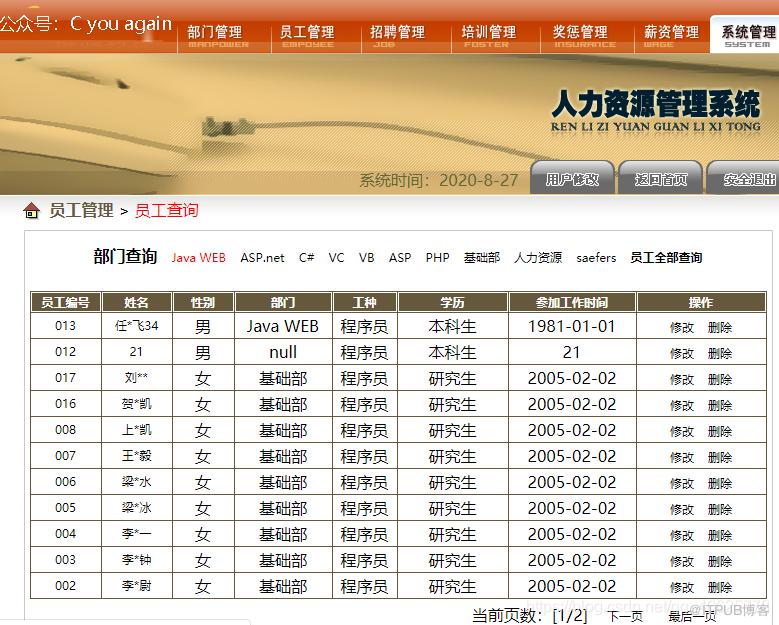779x625 pixels.
Task: Click the 用户修改 button
Action: 572,179
